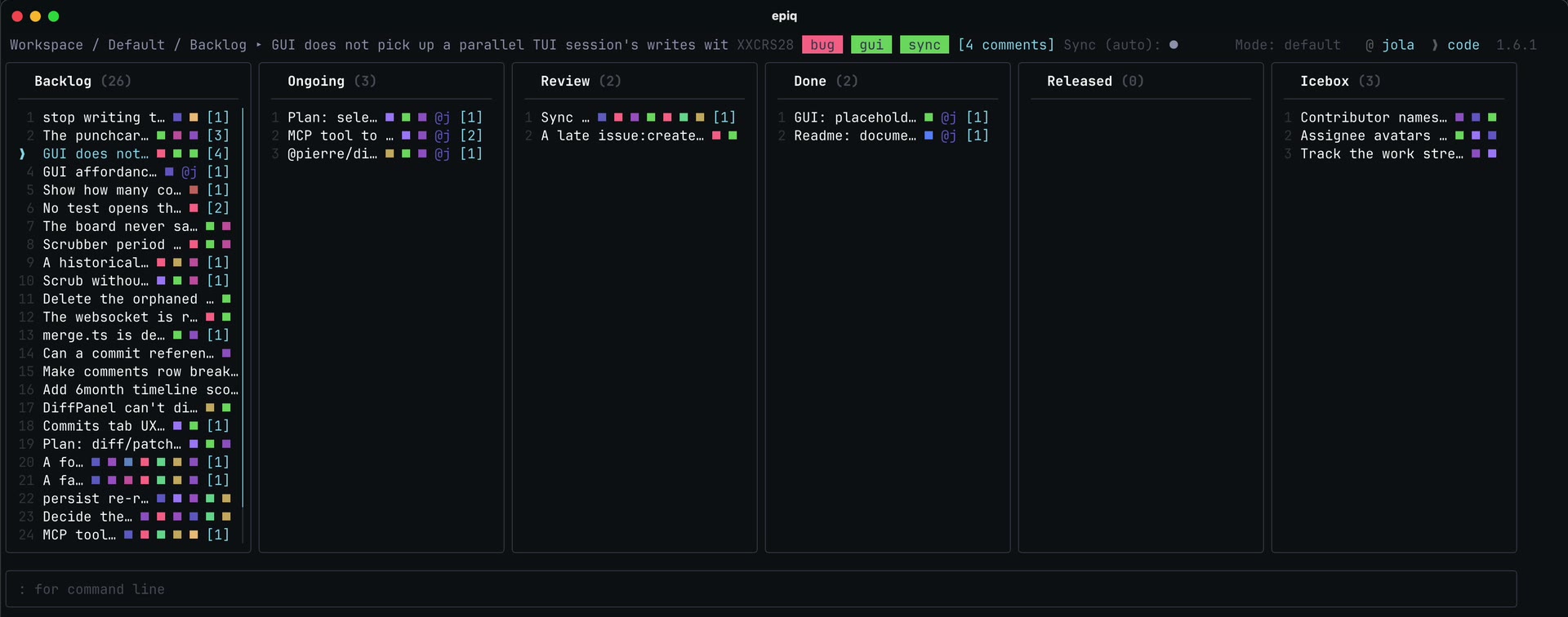Click the green tag square on 'Delete the orphaned' row
The height and width of the screenshot is (617, 1568).
click(x=226, y=299)
